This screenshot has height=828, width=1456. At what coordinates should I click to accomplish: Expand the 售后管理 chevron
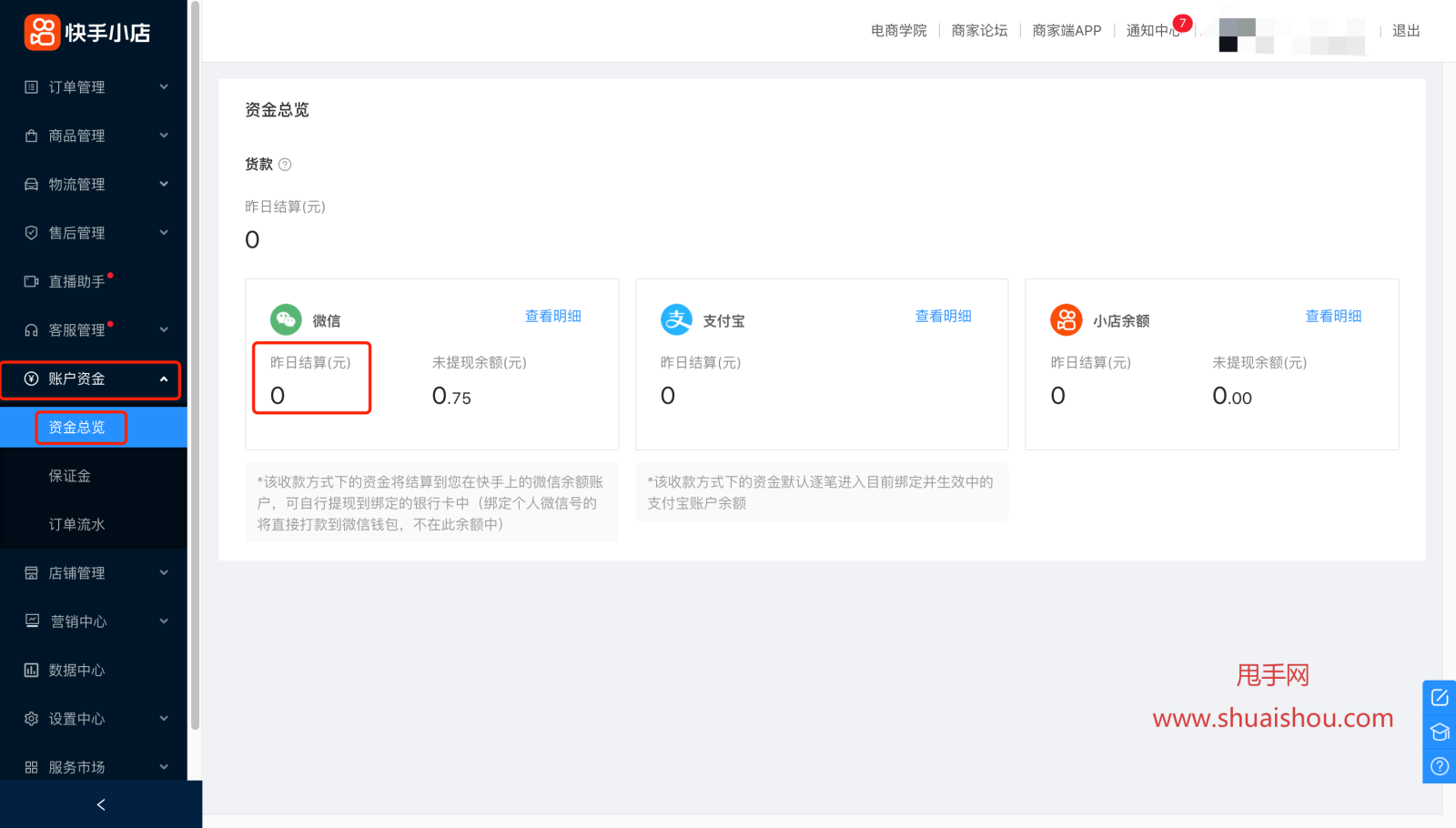(x=164, y=233)
